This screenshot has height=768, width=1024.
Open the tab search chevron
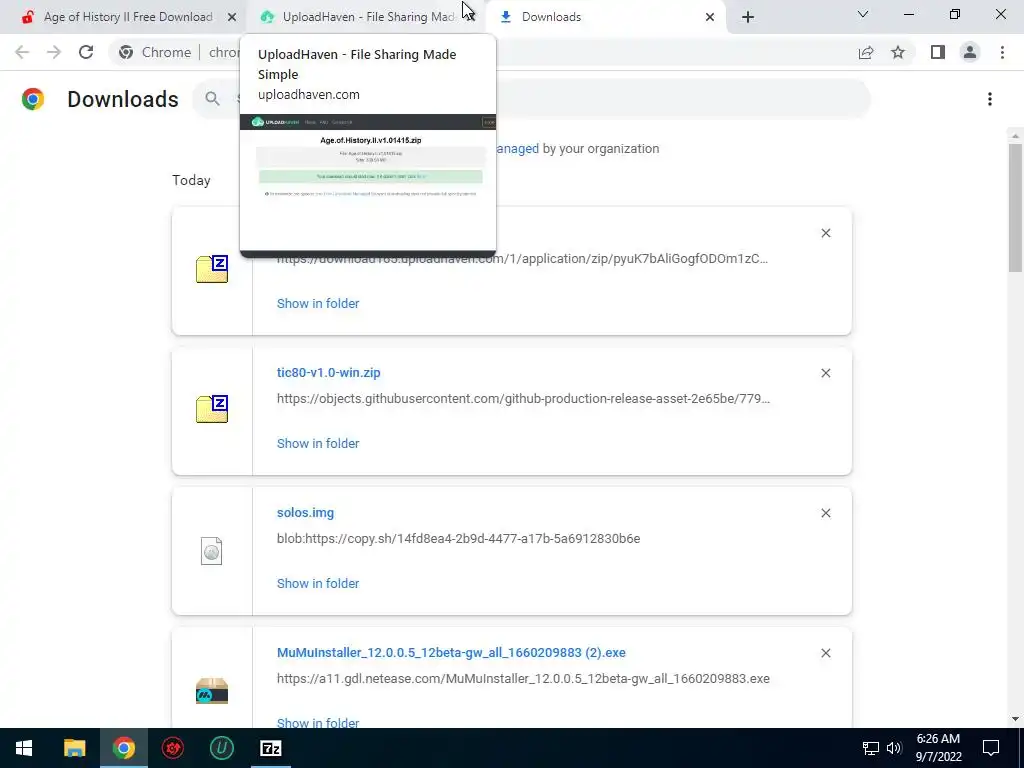pyautogui.click(x=863, y=14)
